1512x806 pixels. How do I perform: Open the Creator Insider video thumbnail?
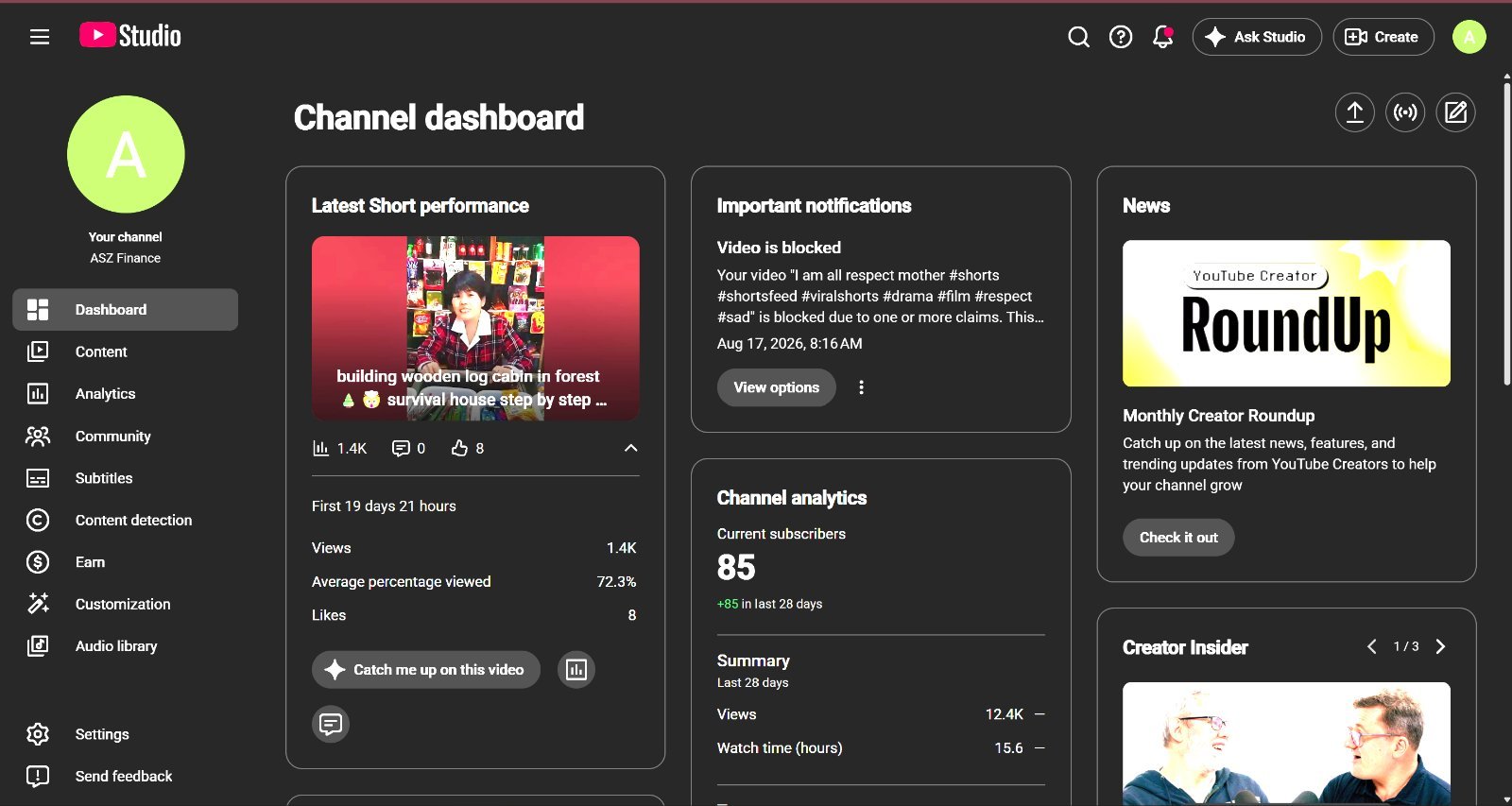1286,744
